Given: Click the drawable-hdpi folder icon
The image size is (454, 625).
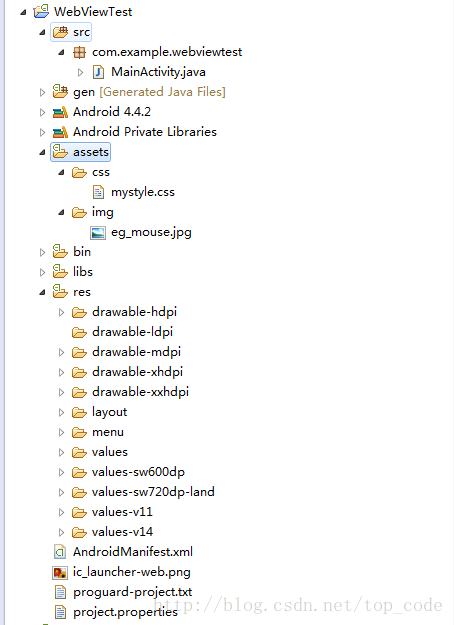Looking at the screenshot, I should (79, 312).
